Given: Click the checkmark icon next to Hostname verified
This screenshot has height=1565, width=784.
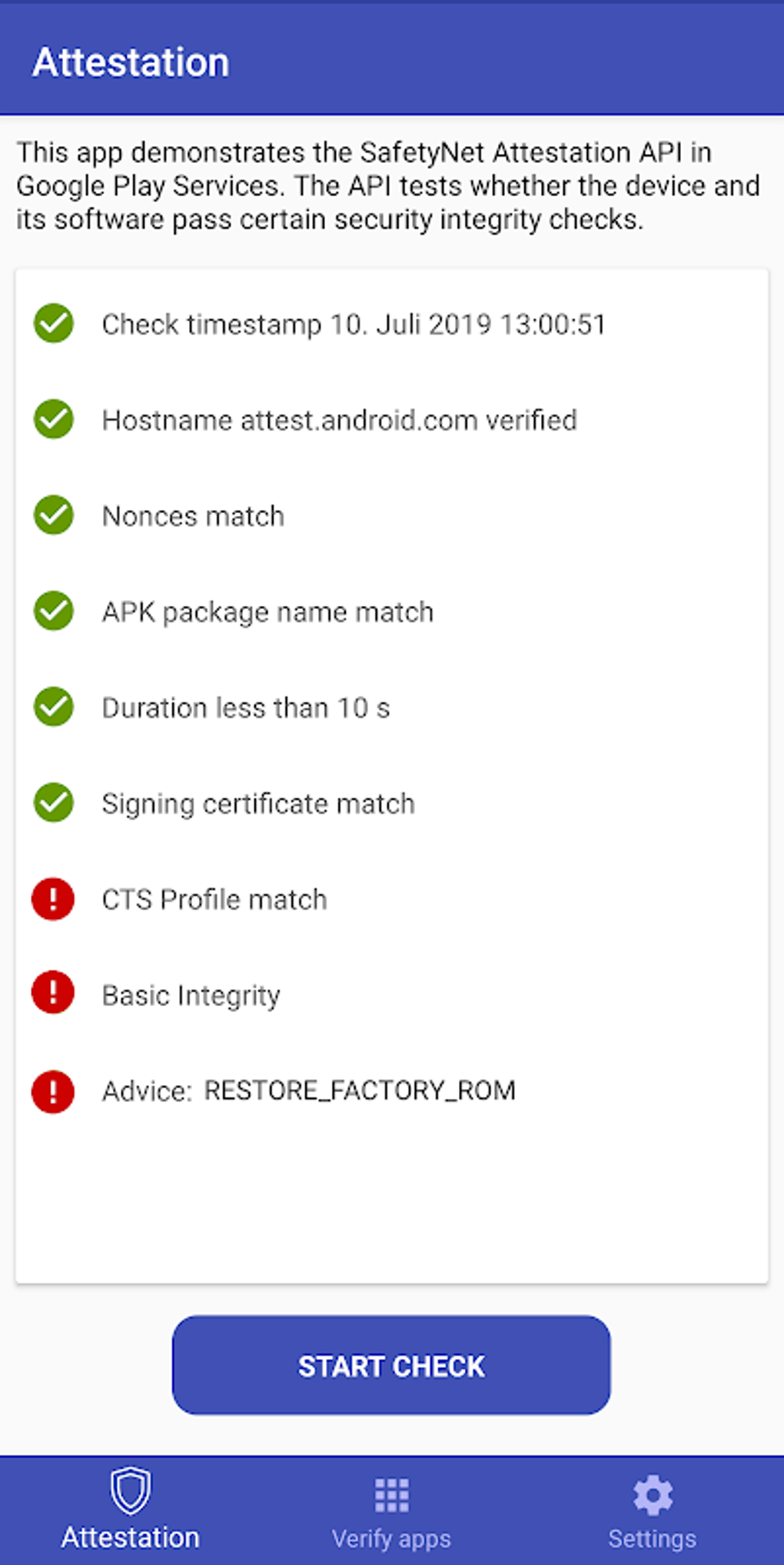Looking at the screenshot, I should (x=52, y=420).
